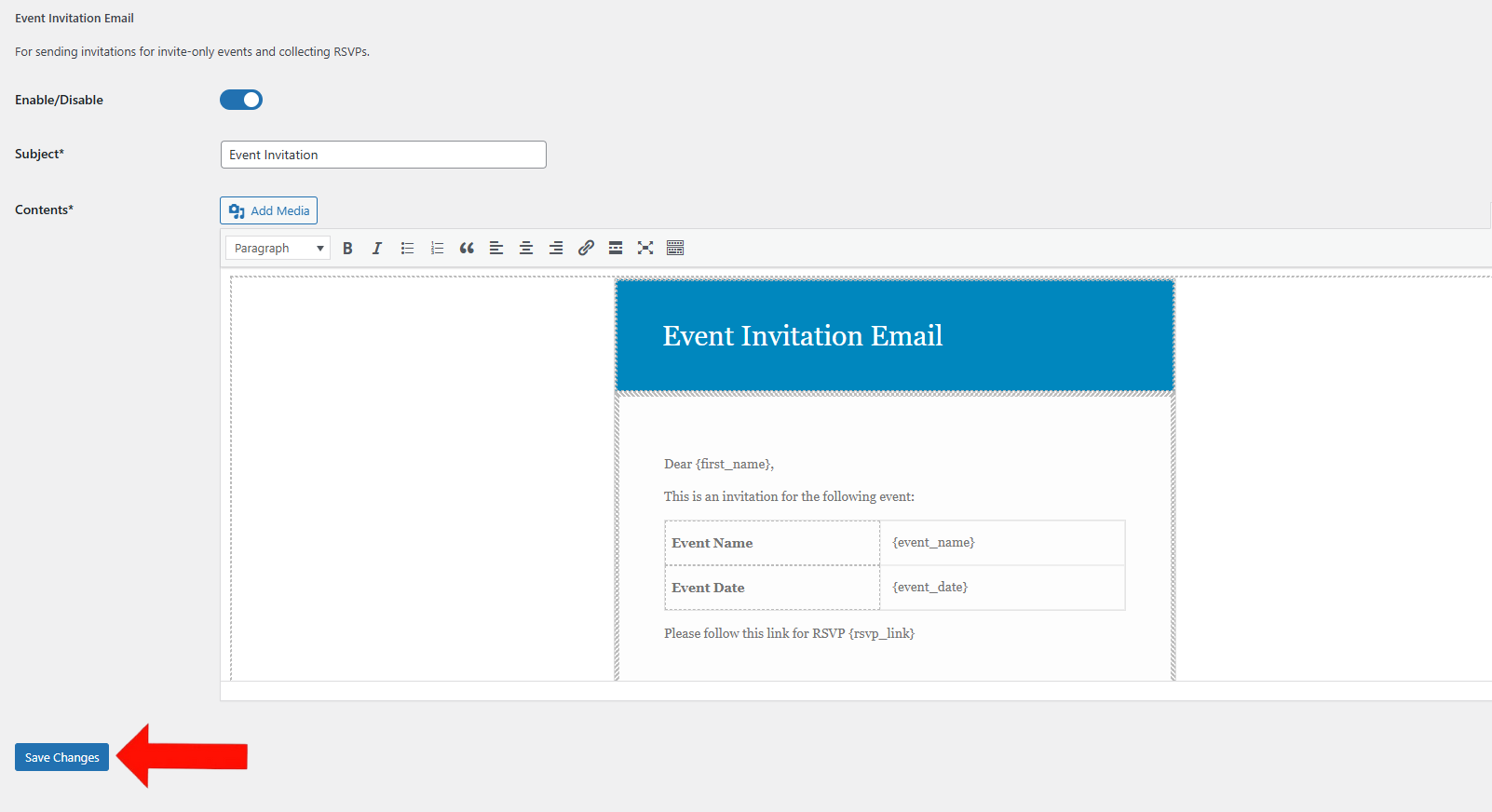Click the RSVP {rsvp_link} line
The height and width of the screenshot is (812, 1492).
point(789,633)
